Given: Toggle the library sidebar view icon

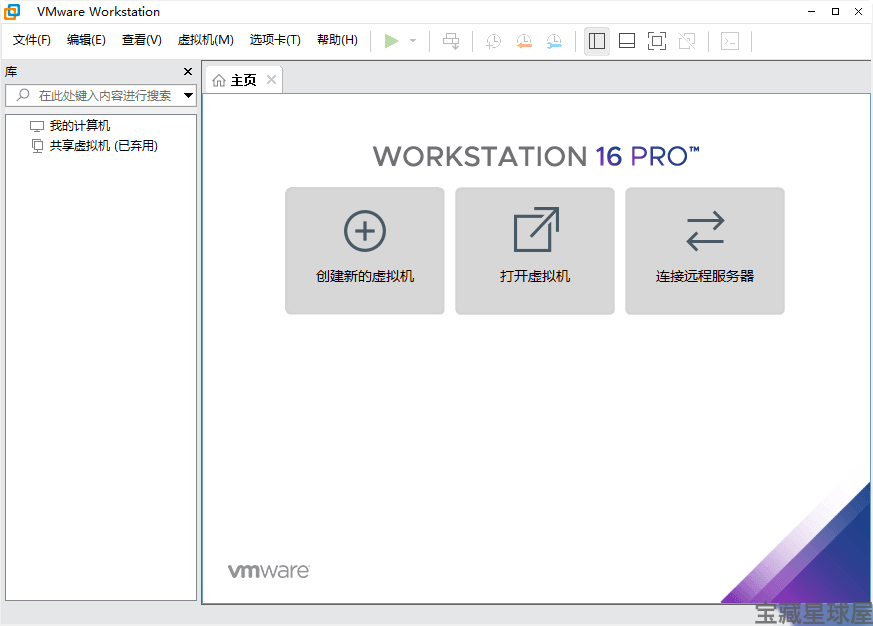Looking at the screenshot, I should [x=597, y=41].
